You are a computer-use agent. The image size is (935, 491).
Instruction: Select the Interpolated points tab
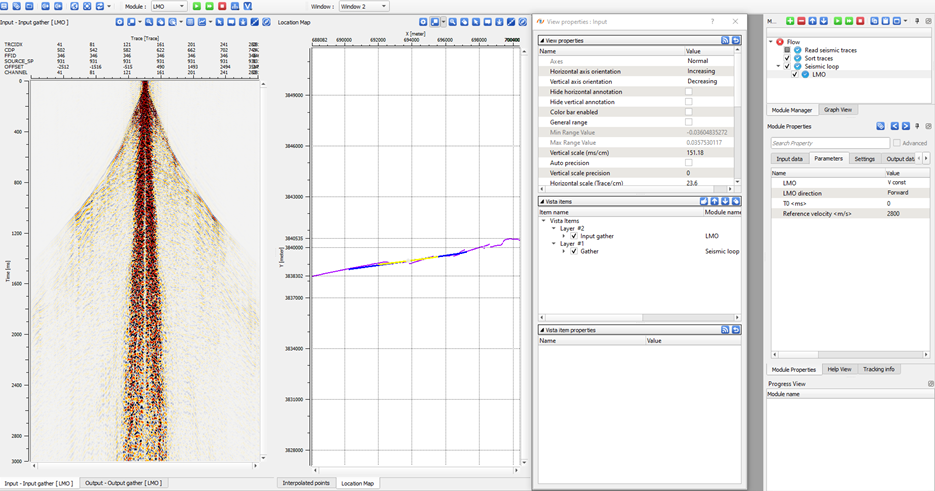point(306,483)
